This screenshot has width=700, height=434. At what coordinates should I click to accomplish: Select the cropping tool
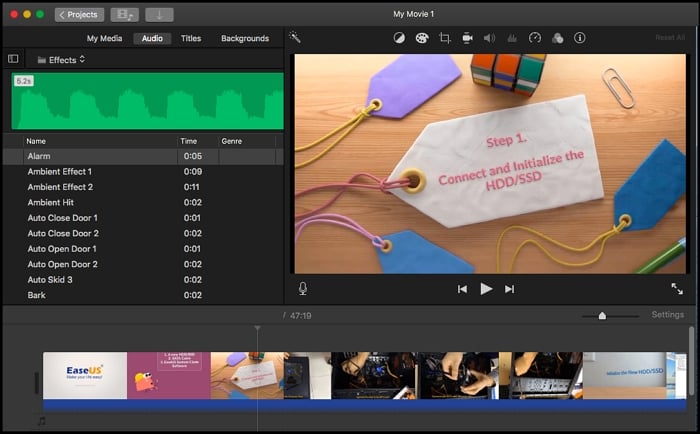coord(444,38)
